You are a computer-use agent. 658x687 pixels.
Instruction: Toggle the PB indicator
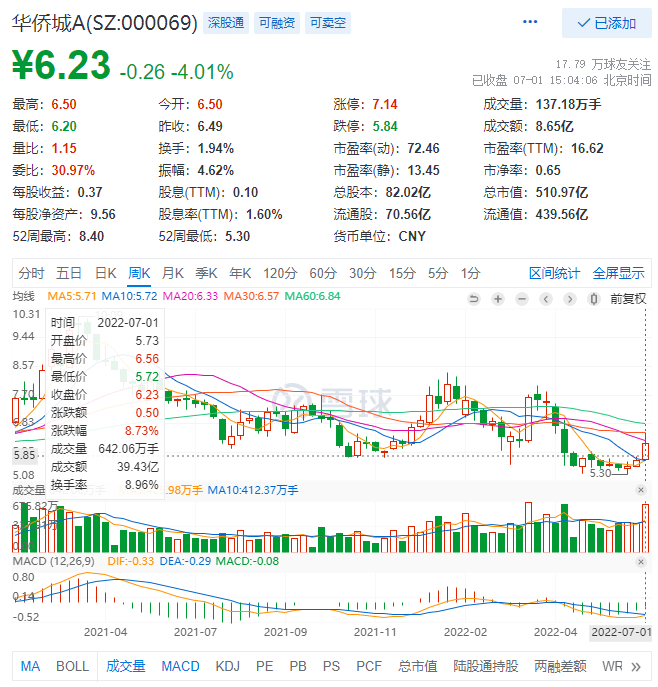point(298,667)
